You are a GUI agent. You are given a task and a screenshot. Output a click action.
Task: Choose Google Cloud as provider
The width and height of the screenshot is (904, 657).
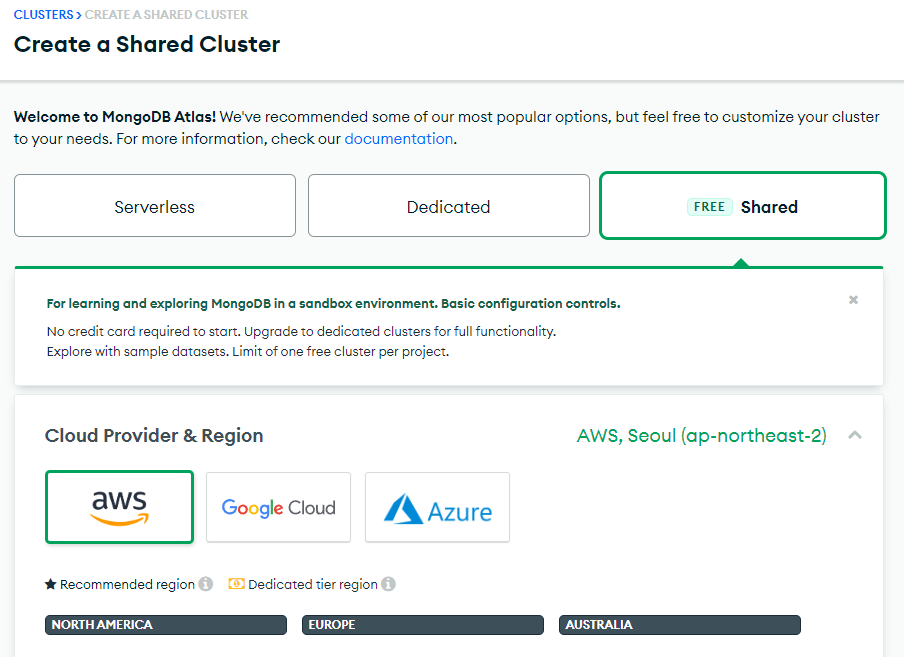[x=278, y=507]
